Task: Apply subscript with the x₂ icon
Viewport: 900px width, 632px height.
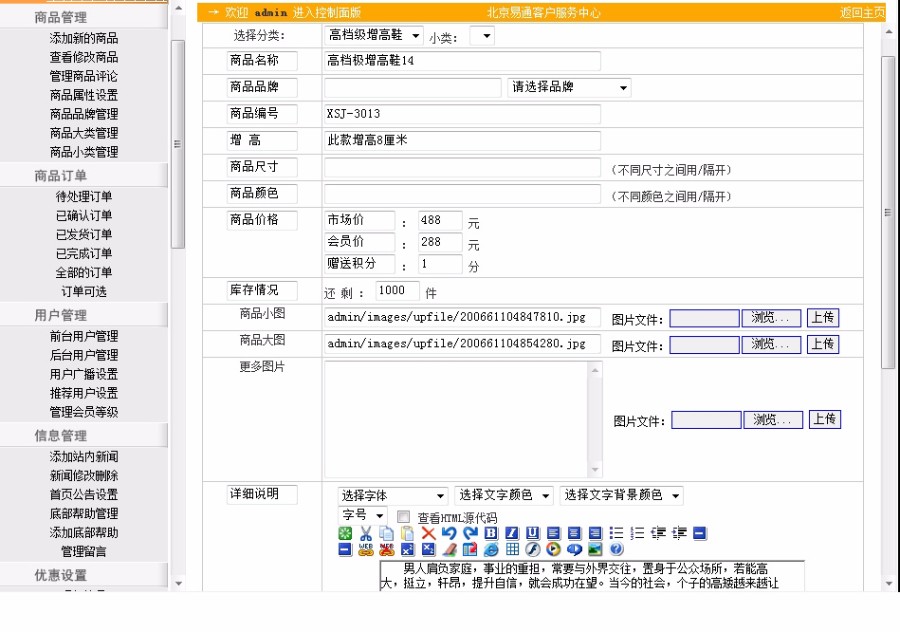Action: [428, 549]
